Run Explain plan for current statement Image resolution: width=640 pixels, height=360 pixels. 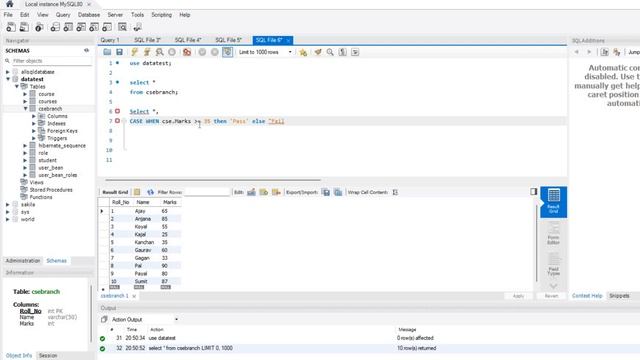click(160, 52)
